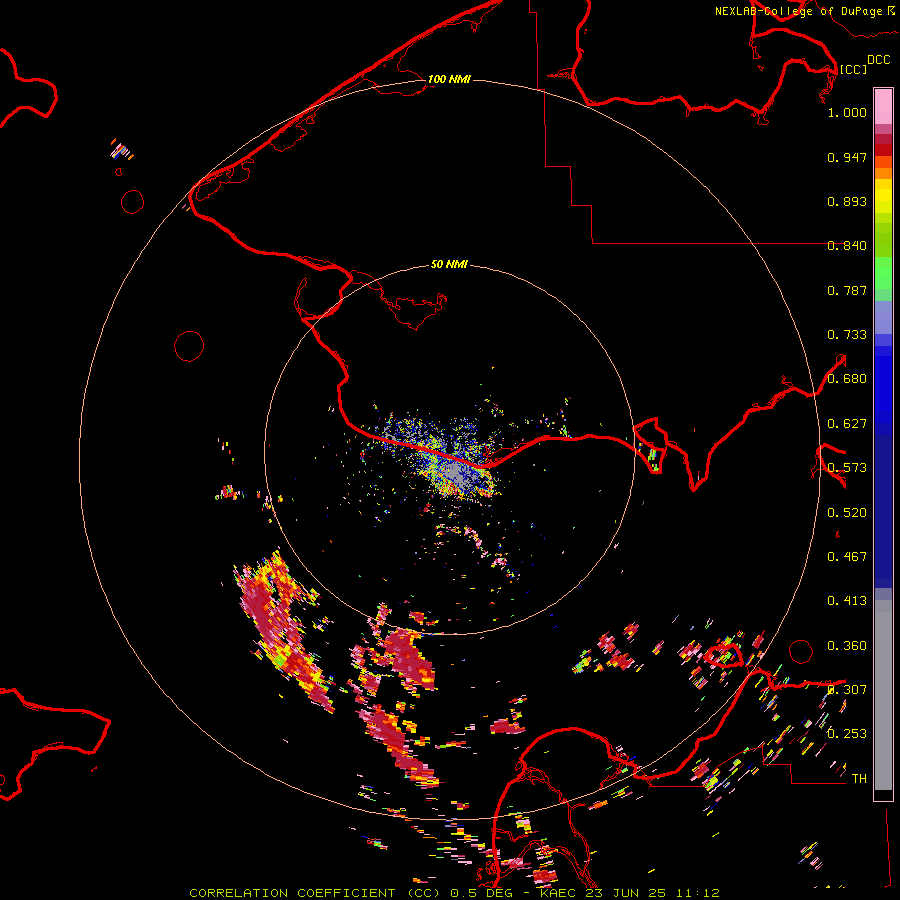Click the 0.413 scale value

coord(847,601)
